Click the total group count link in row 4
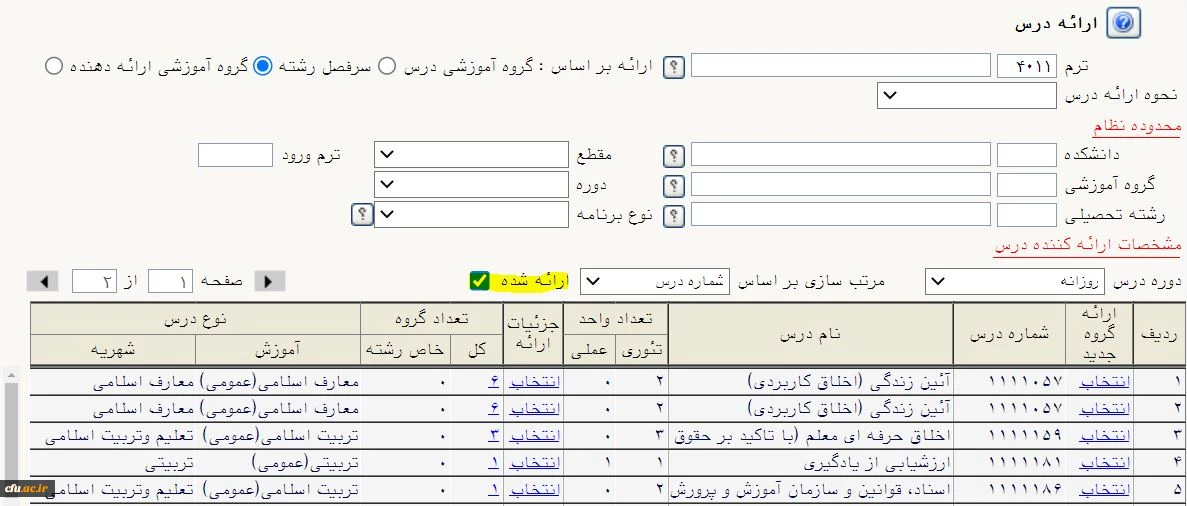The width and height of the screenshot is (1187, 506). (494, 463)
